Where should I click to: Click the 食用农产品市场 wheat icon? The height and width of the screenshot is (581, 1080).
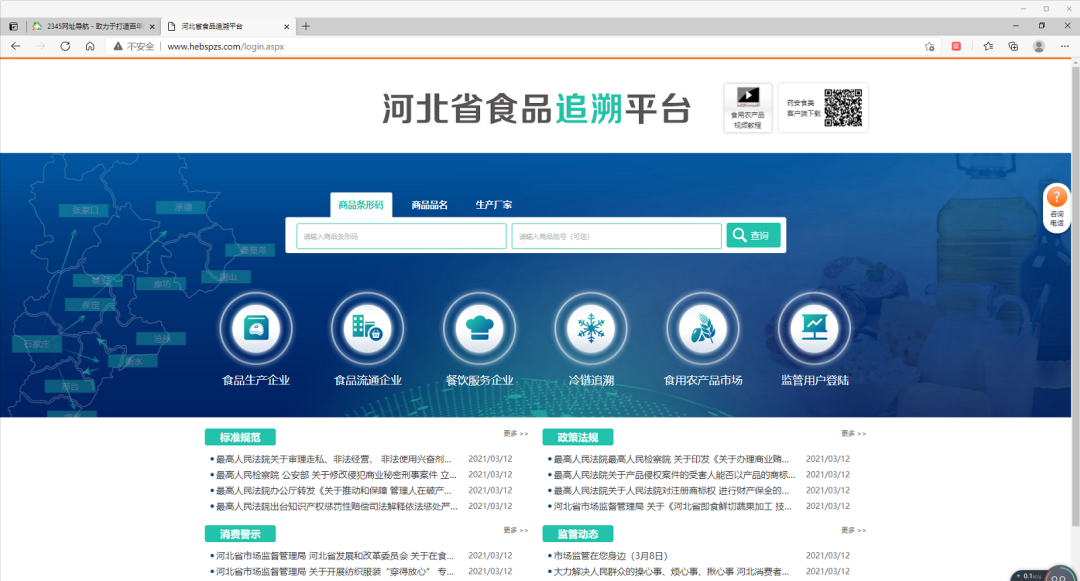pos(703,328)
